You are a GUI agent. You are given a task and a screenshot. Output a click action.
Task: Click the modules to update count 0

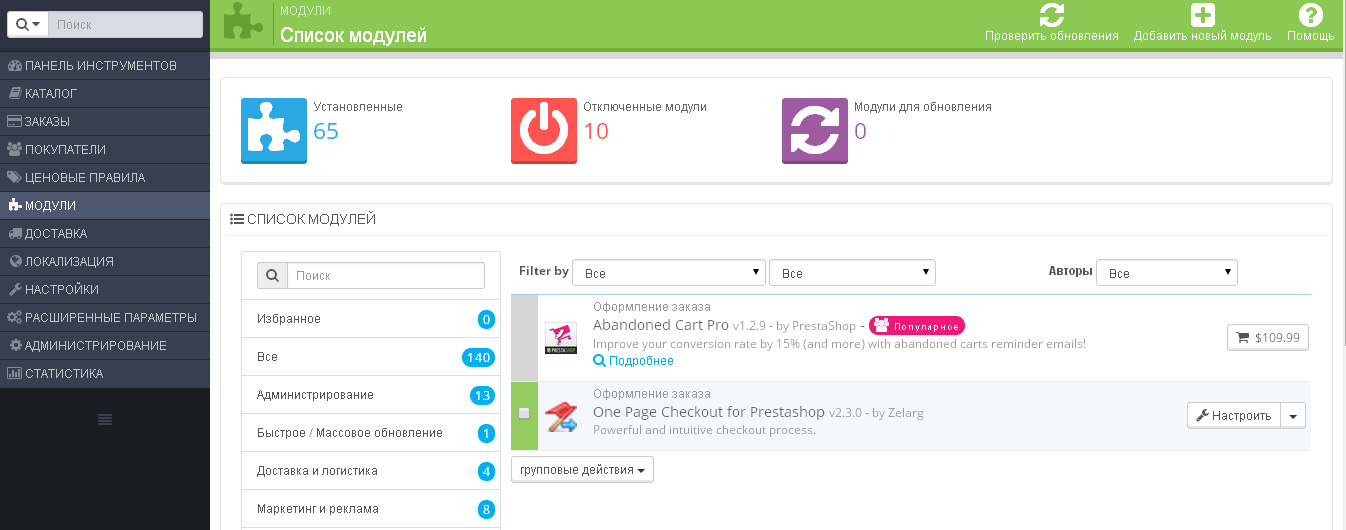[860, 131]
